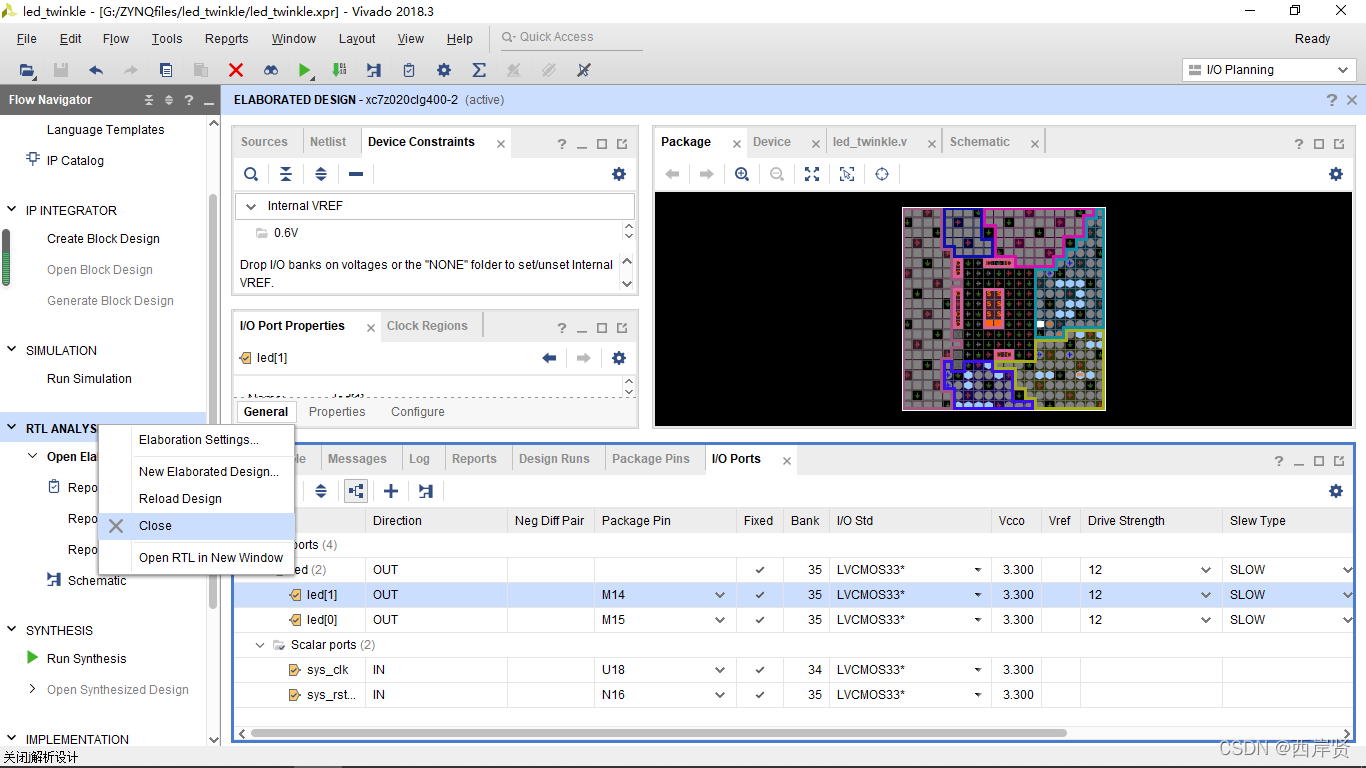1366x768 pixels.
Task: Click help icon in Flow Navigator header
Action: [189, 100]
